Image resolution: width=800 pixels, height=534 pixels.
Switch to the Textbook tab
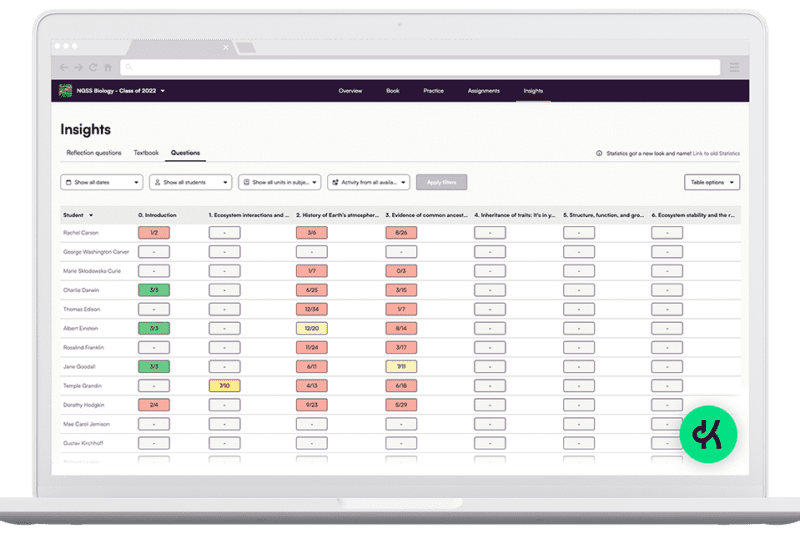click(147, 153)
